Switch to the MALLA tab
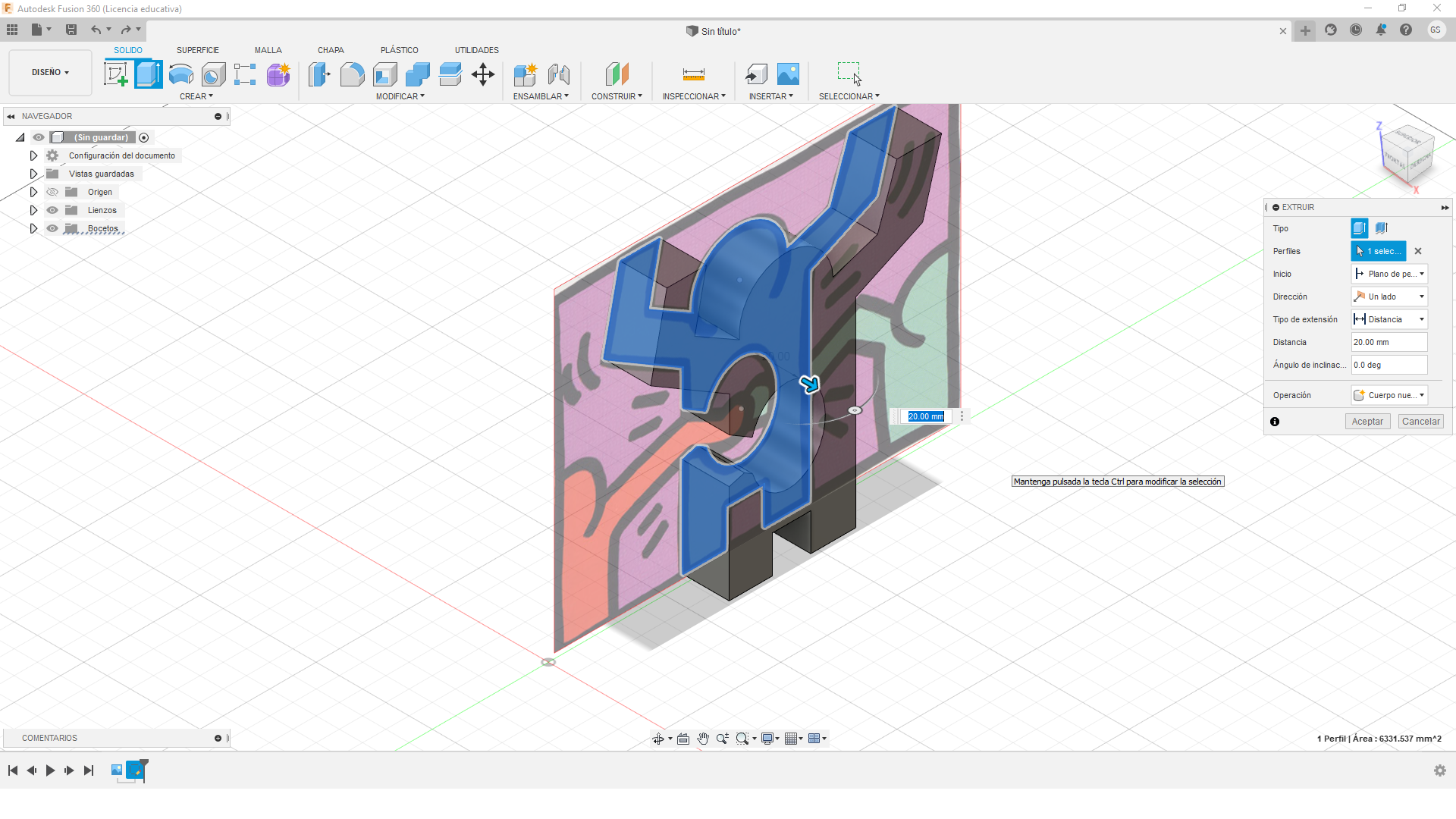 268,50
